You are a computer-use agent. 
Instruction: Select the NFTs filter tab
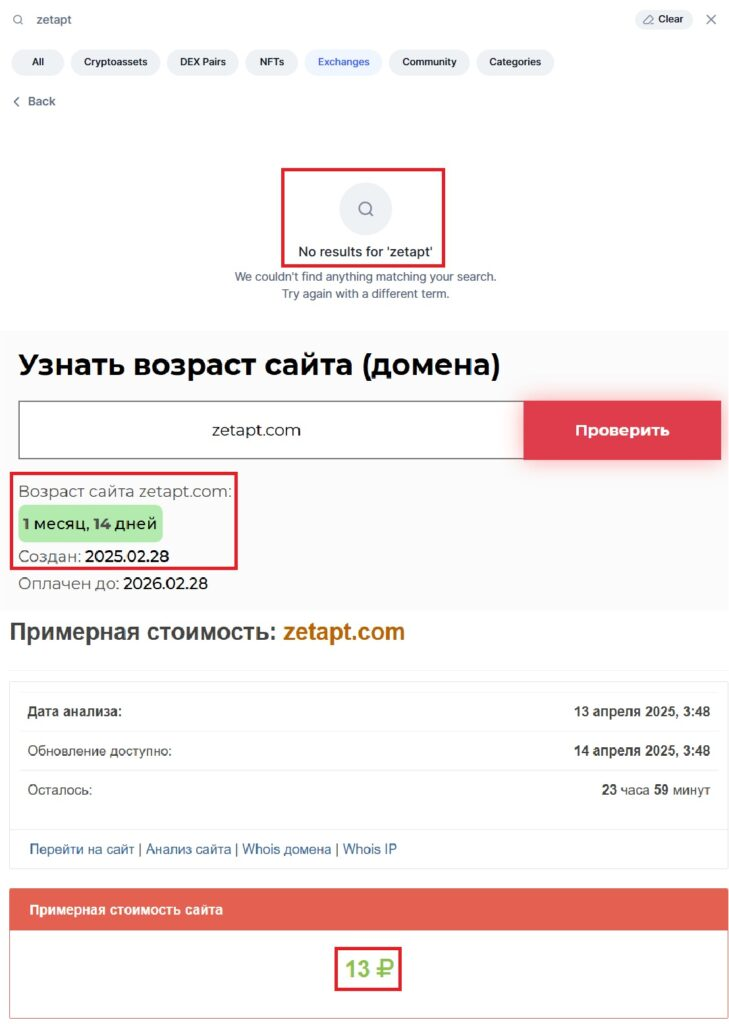click(x=272, y=62)
